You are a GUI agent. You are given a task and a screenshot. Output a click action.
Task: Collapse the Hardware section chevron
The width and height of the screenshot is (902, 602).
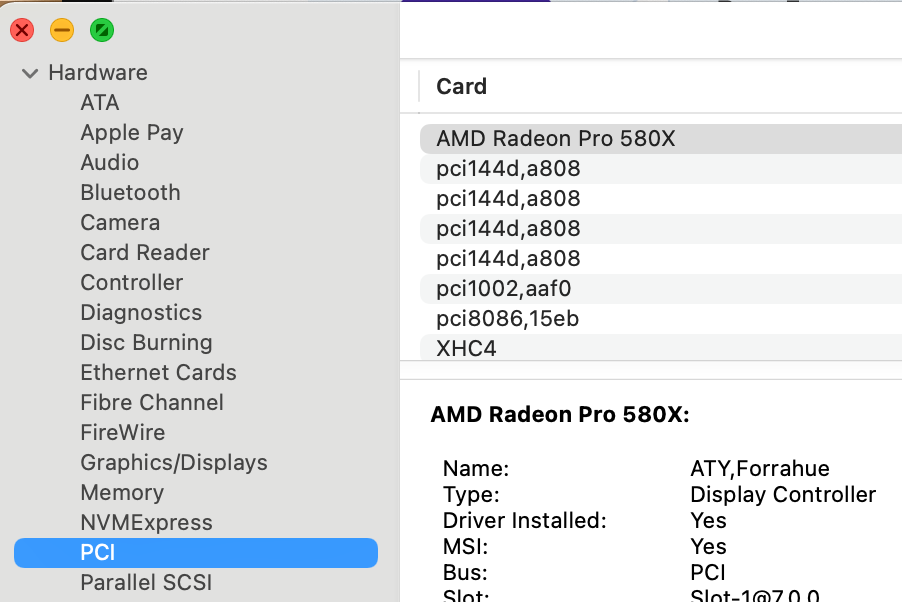click(x=30, y=73)
